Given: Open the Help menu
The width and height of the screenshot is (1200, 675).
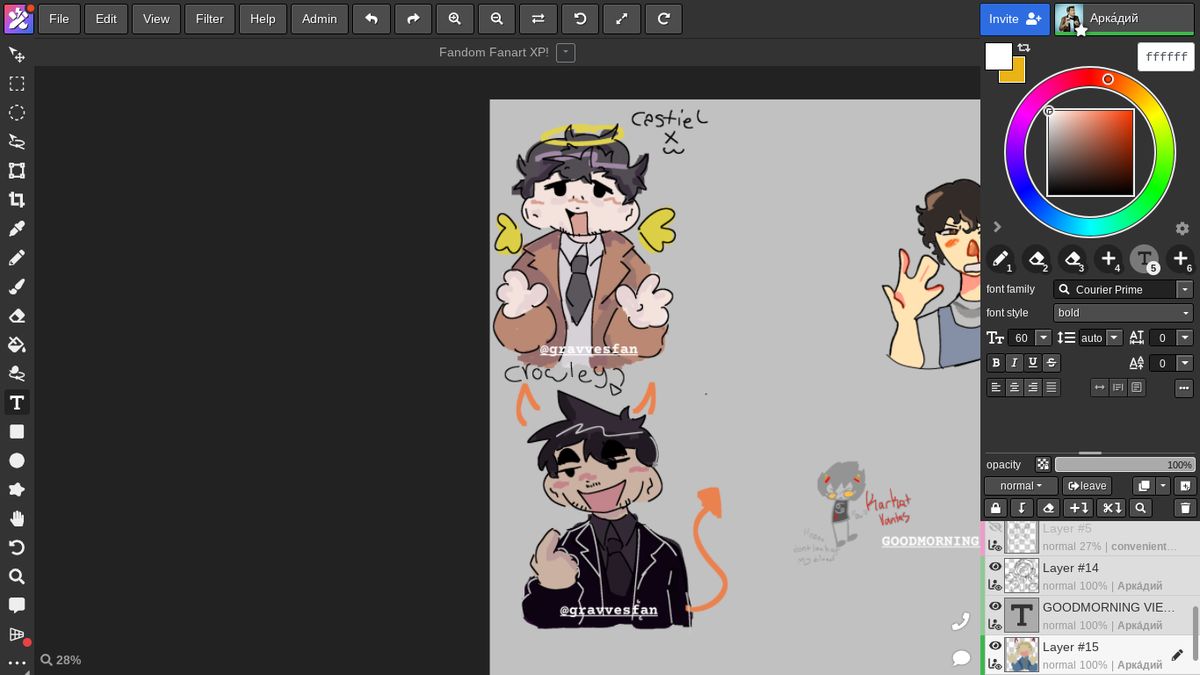Looking at the screenshot, I should point(263,18).
